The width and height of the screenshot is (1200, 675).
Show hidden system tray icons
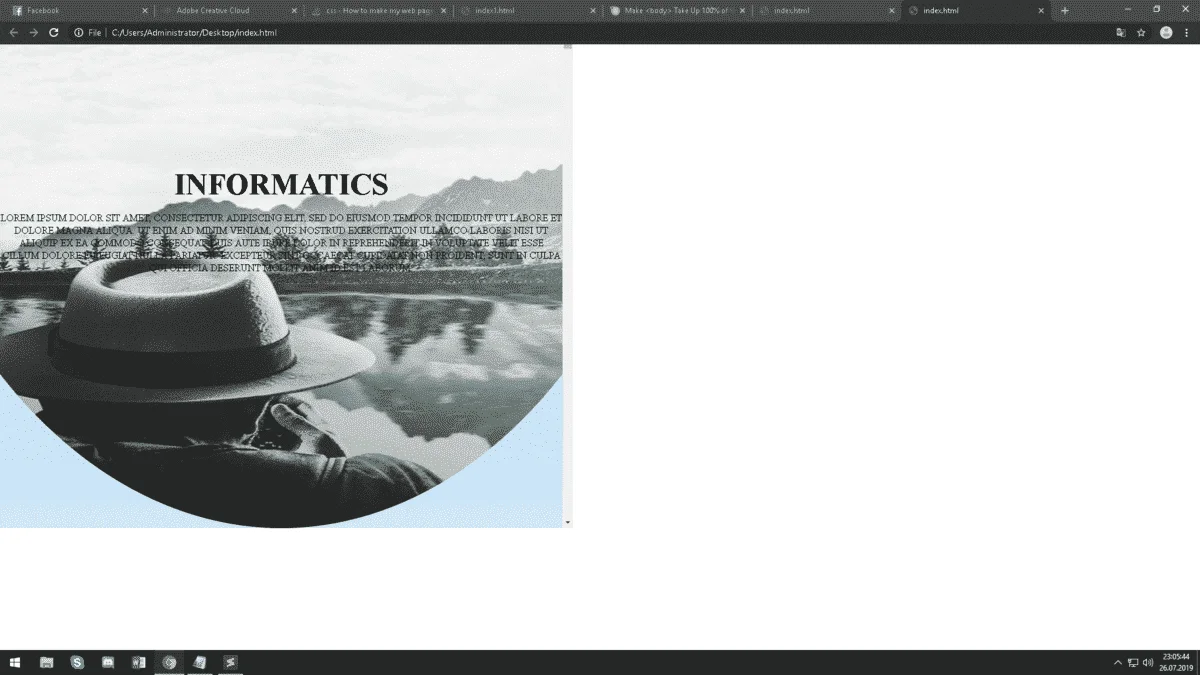(x=1118, y=662)
